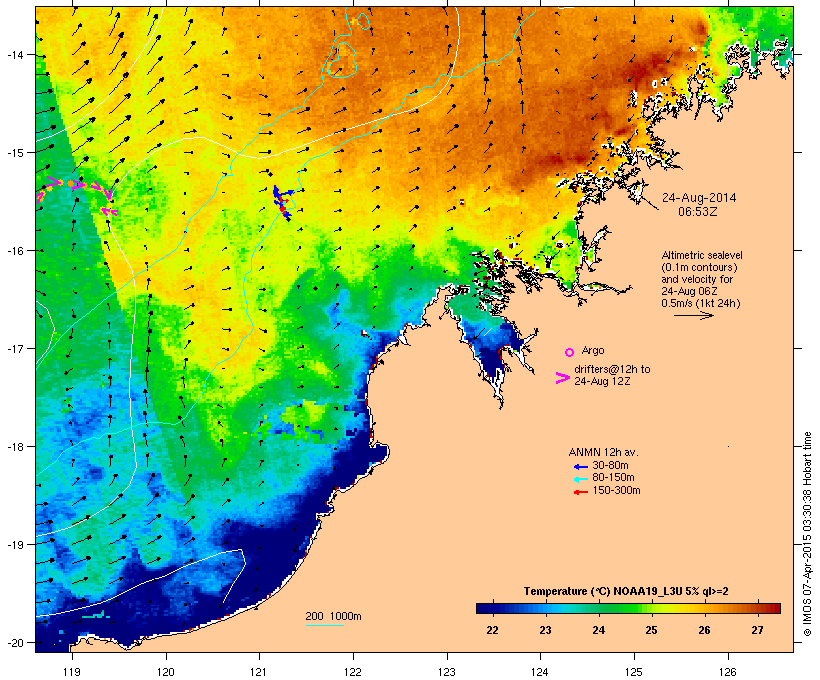Image resolution: width=820 pixels, height=680 pixels.
Task: Click the 0.5m/s velocity scale arrow
Action: [693, 315]
